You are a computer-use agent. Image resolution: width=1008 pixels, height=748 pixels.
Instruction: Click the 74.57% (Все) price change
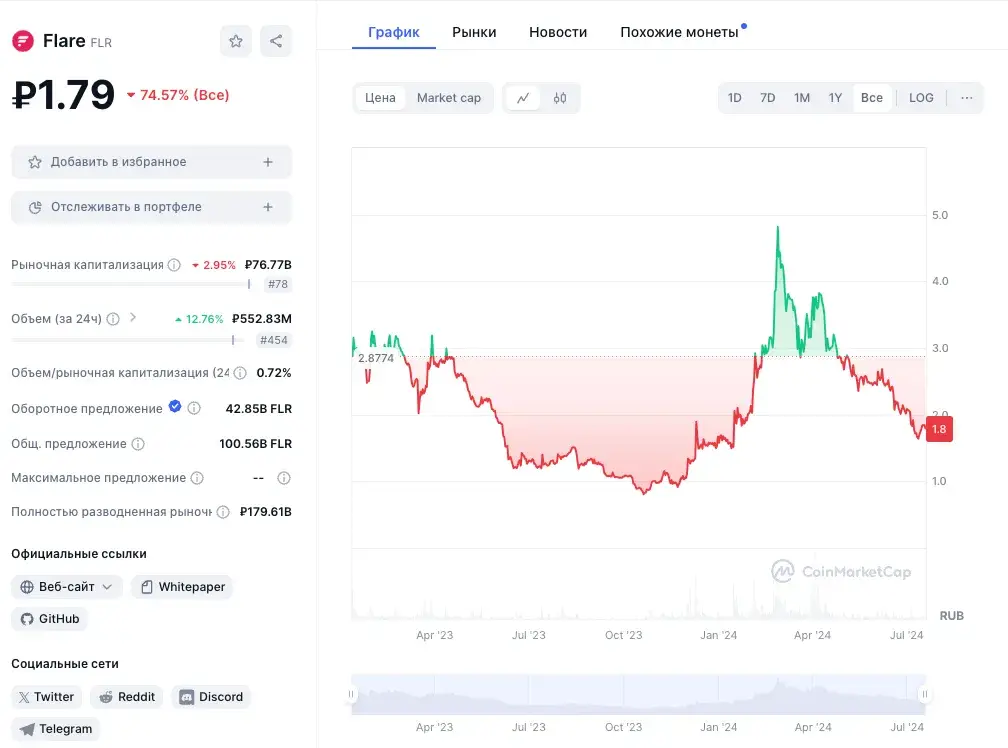(178, 95)
